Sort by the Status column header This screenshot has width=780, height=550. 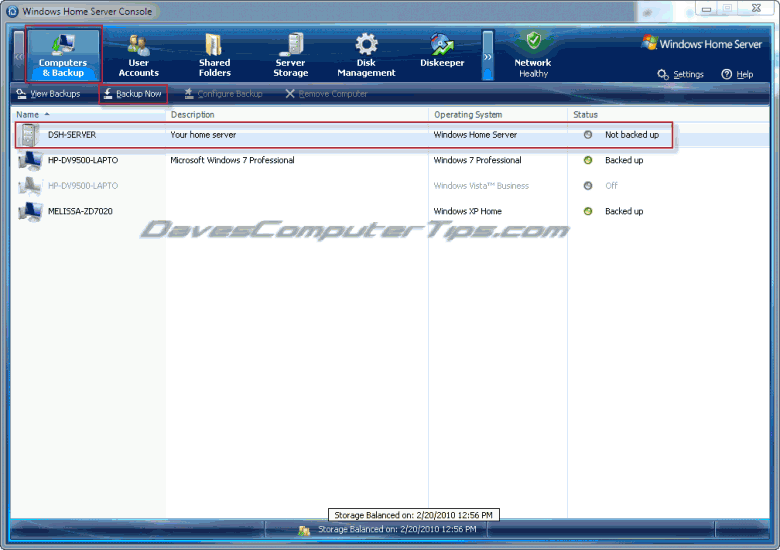[668, 114]
